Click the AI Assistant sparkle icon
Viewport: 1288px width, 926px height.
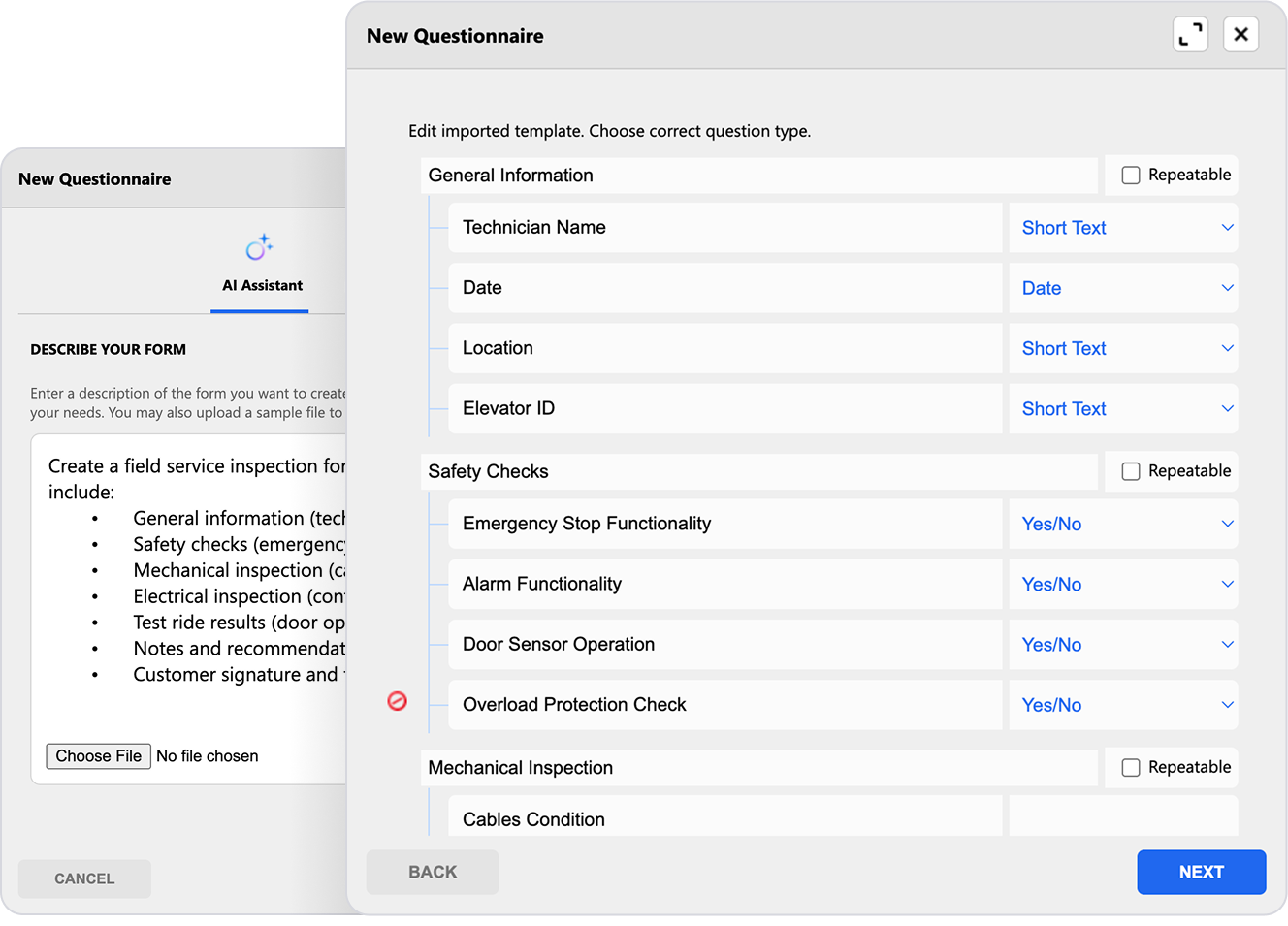(x=259, y=248)
